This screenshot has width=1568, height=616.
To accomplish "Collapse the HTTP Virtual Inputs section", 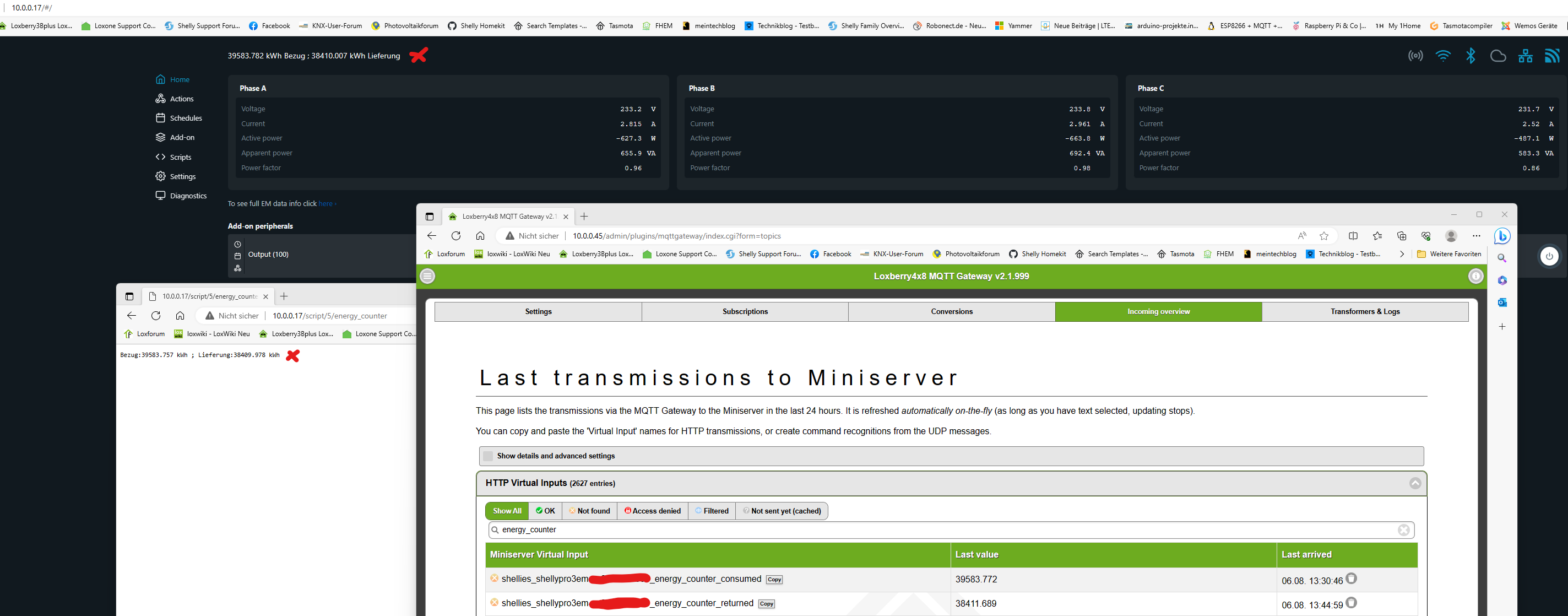I will (1415, 483).
